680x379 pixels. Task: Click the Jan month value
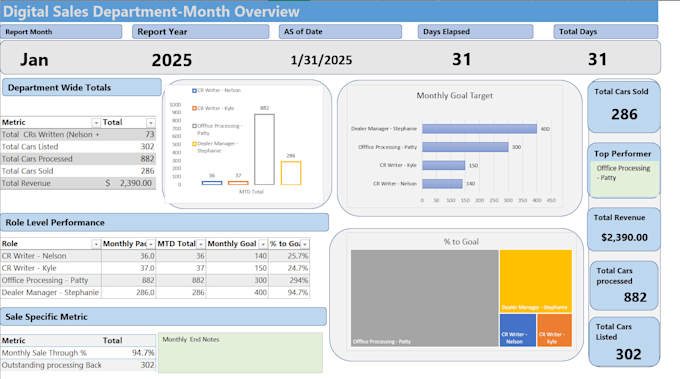(34, 59)
